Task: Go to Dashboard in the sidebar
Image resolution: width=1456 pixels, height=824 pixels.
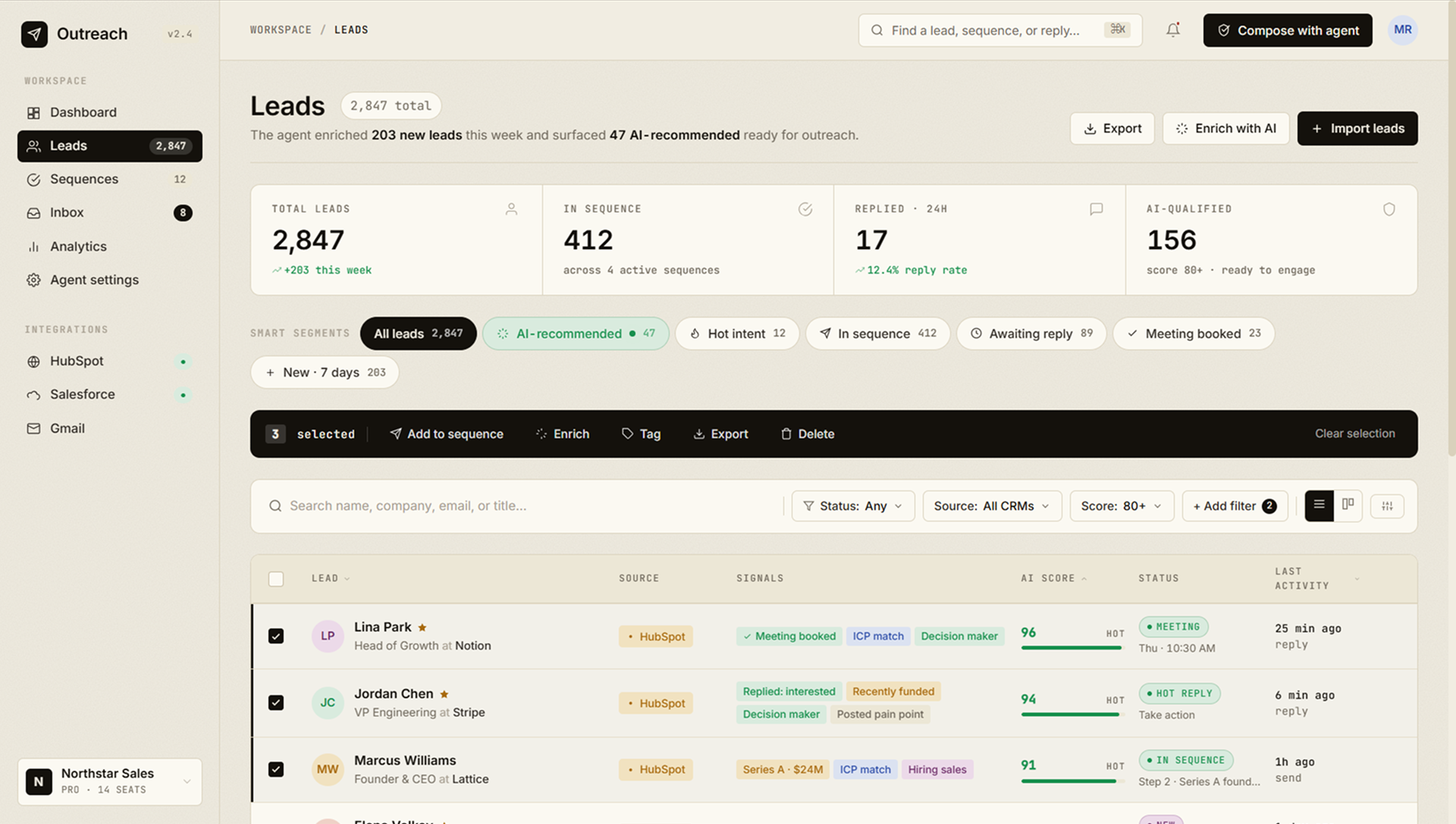Action: pyautogui.click(x=110, y=113)
